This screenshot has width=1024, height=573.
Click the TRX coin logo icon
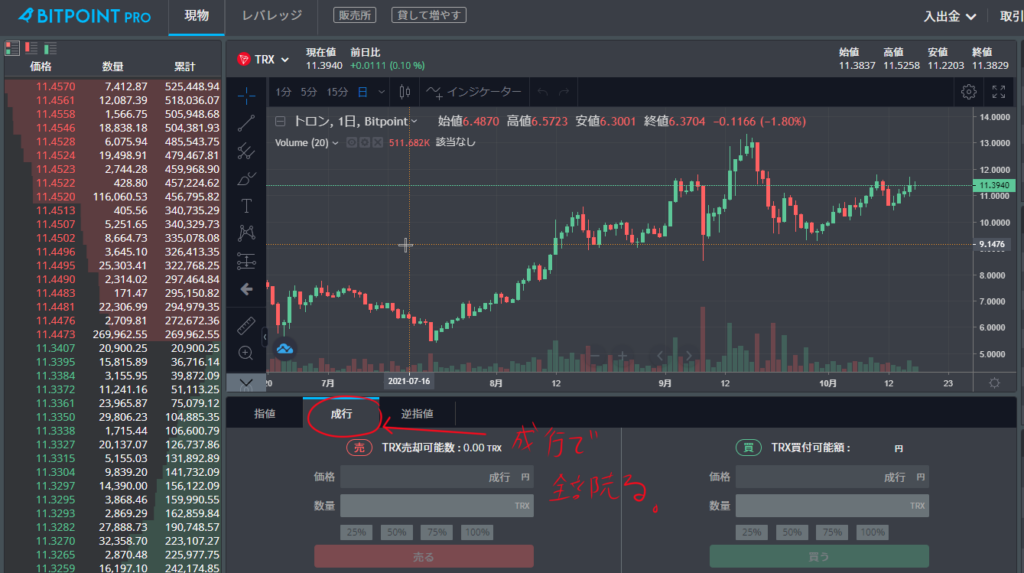click(244, 59)
